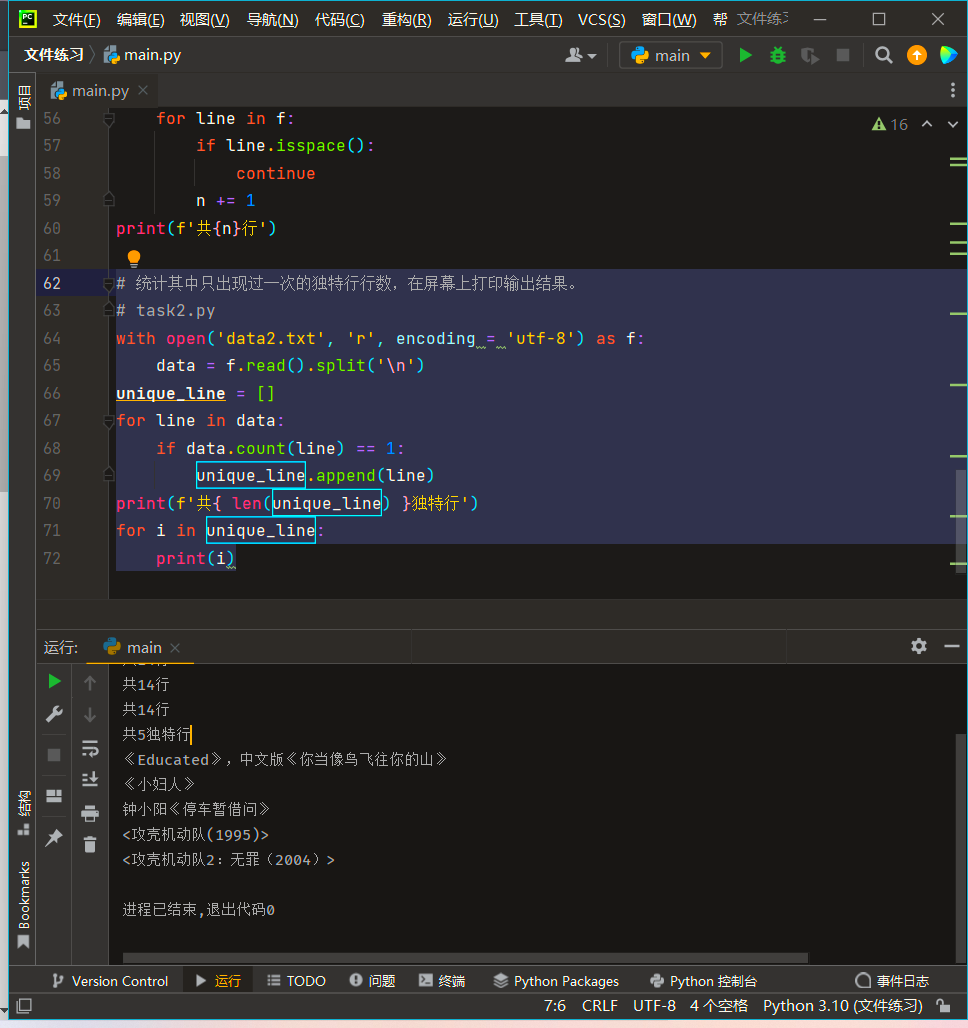Change UTF-8 file encoding in status bar
Viewport: 968px width, 1028px height.
[x=654, y=1006]
